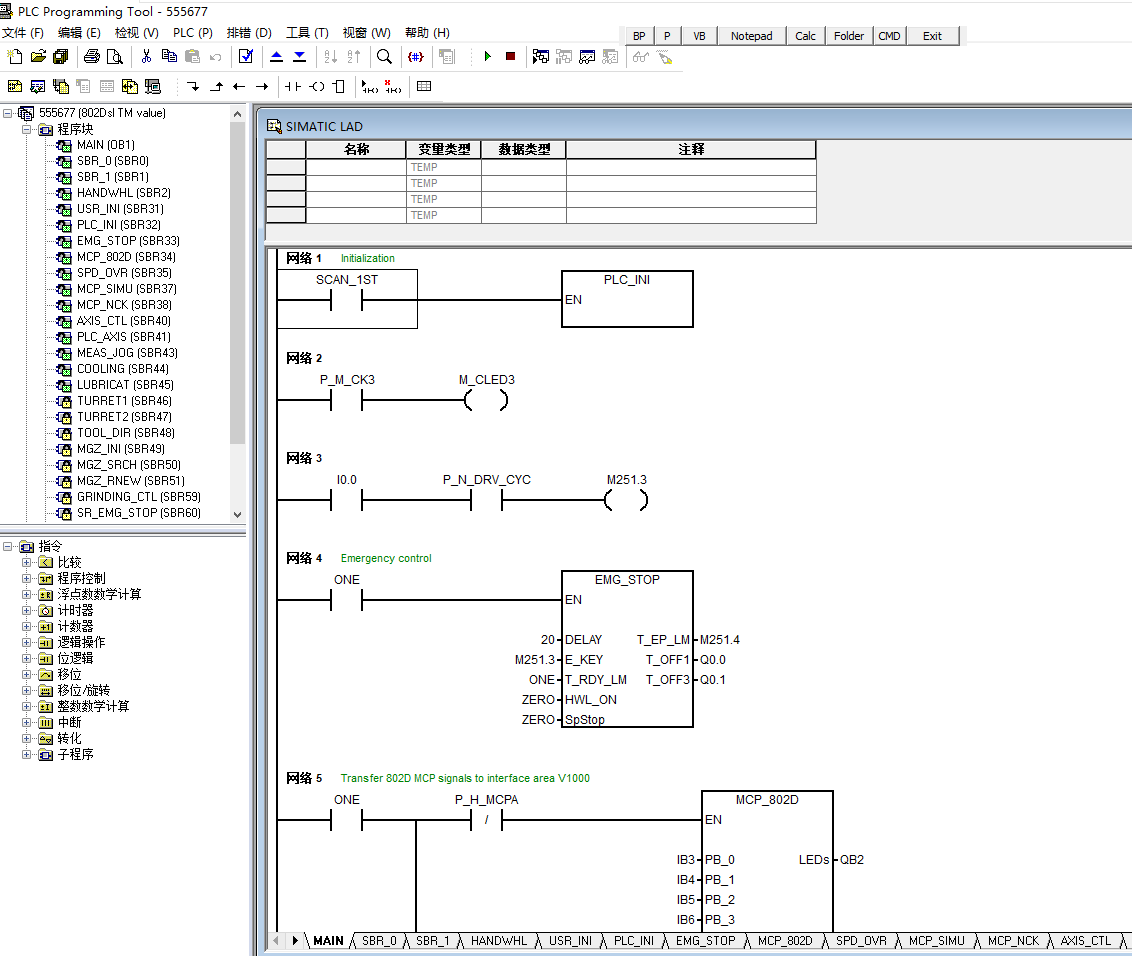Click the Calc button
The width and height of the screenshot is (1132, 956).
(805, 36)
